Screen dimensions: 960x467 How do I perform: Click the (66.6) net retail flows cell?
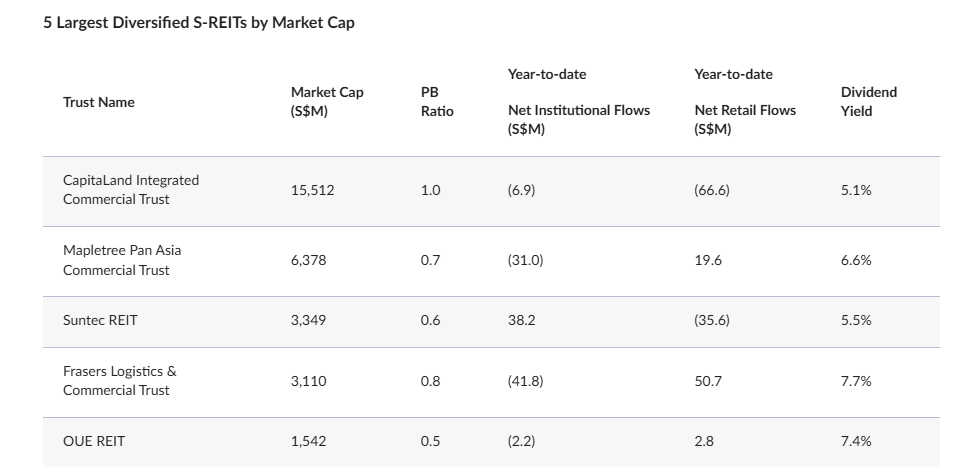711,190
